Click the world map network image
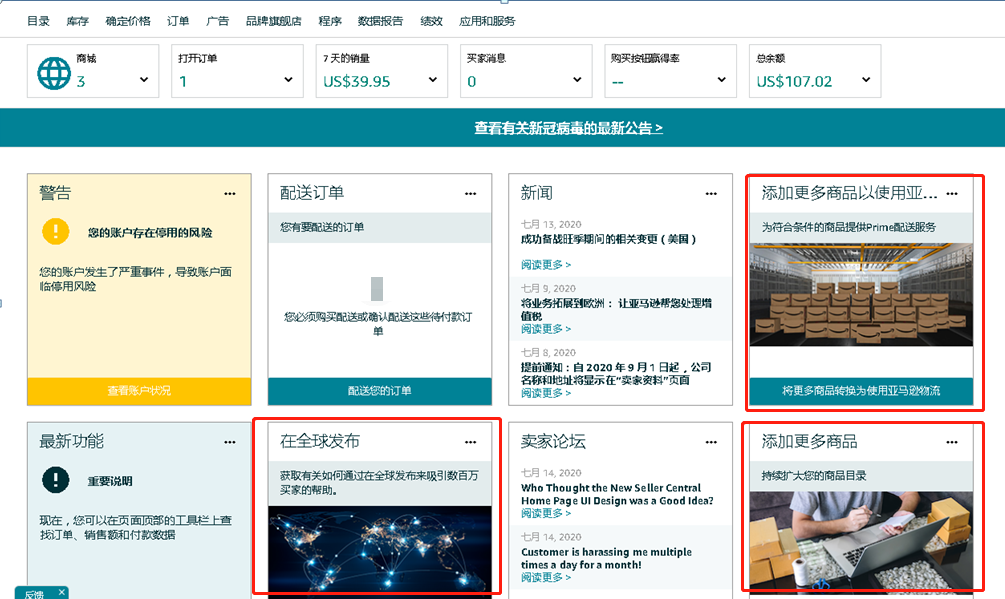Screen dimensions: 1005x599 click(380, 548)
